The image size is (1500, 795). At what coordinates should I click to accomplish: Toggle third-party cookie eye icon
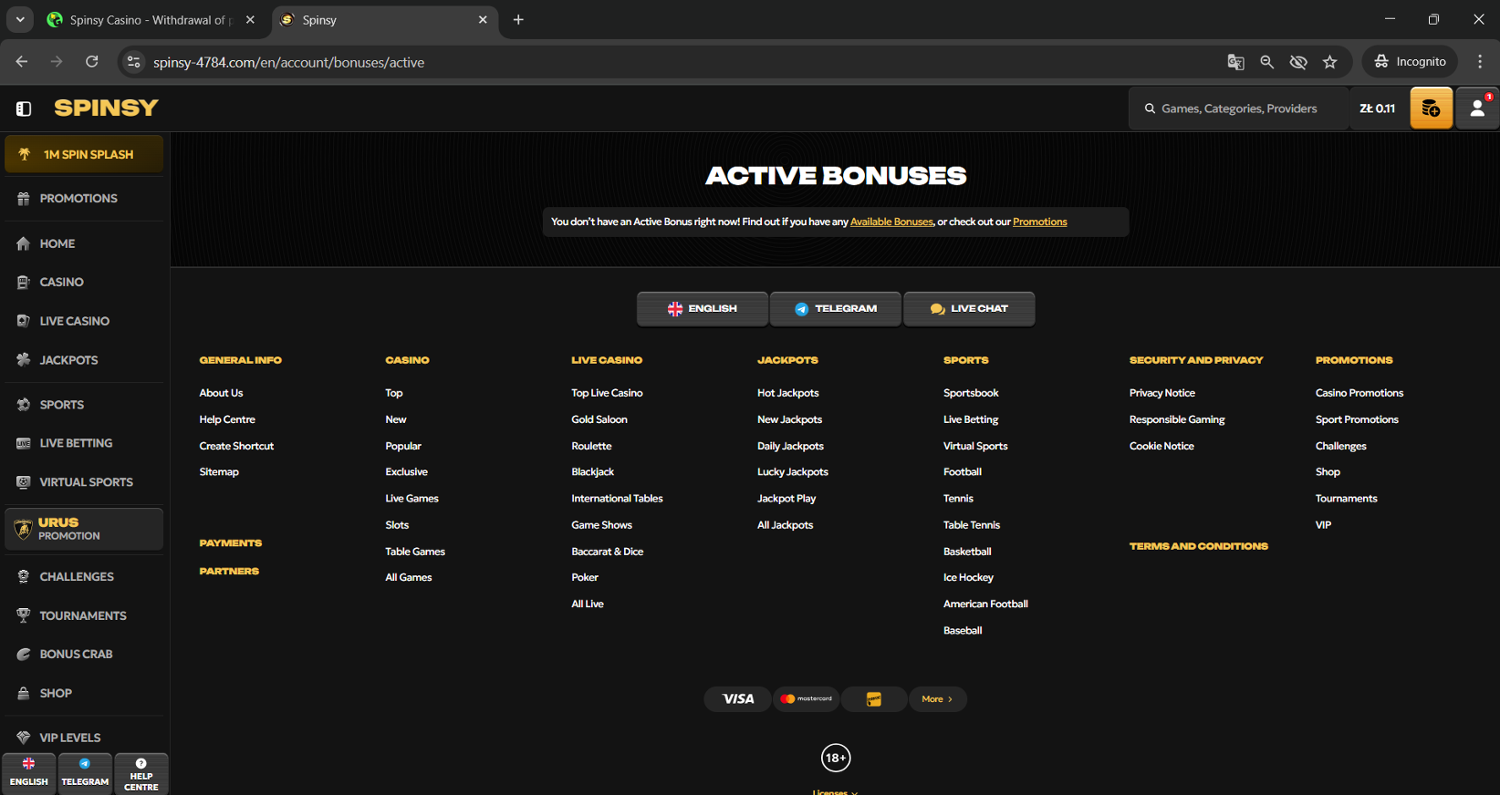coord(1298,62)
